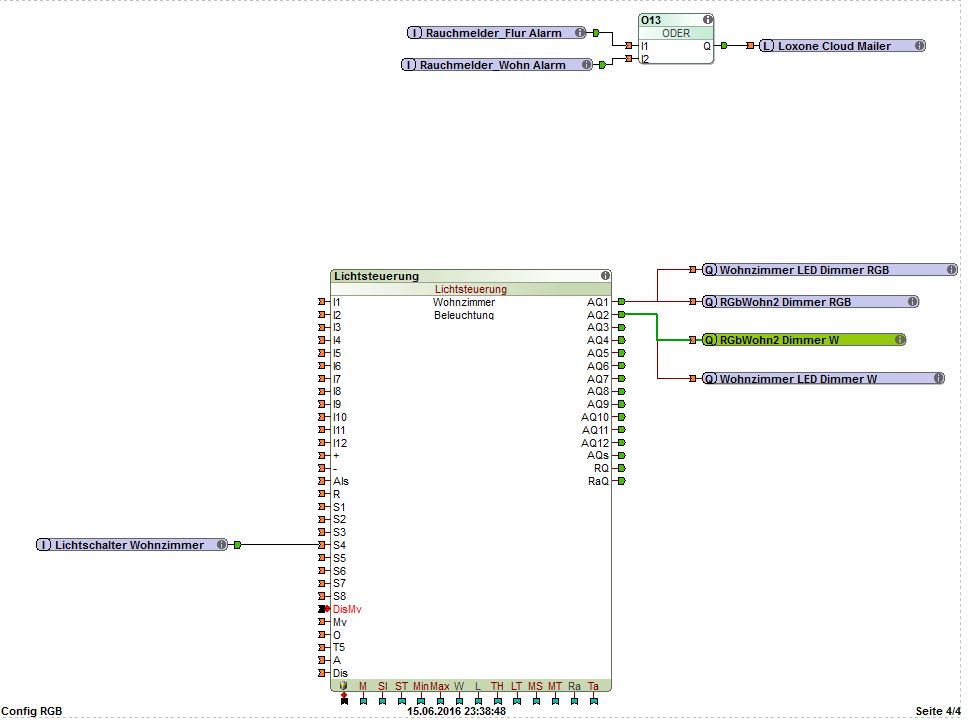Select the Wohnzimmer LED Dimmer RGB output
Image resolution: width=974 pixels, height=723 pixels.
(x=829, y=270)
